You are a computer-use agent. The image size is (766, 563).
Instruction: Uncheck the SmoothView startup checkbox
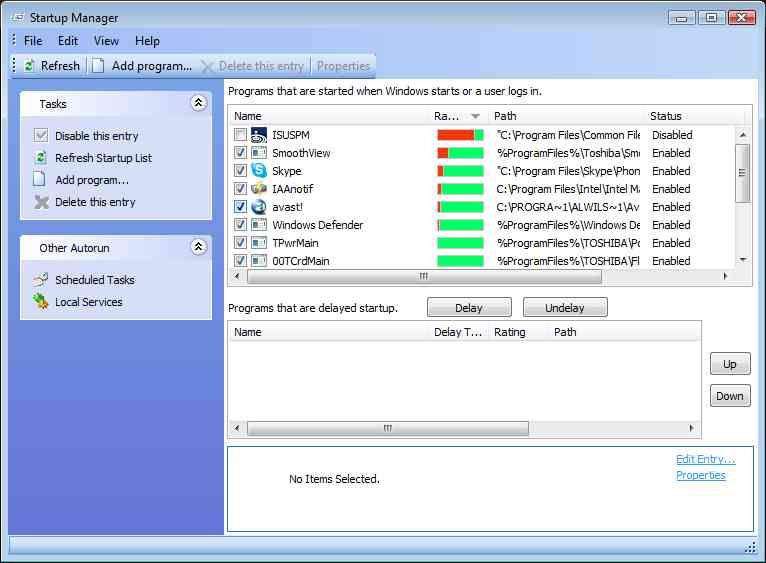click(x=240, y=153)
